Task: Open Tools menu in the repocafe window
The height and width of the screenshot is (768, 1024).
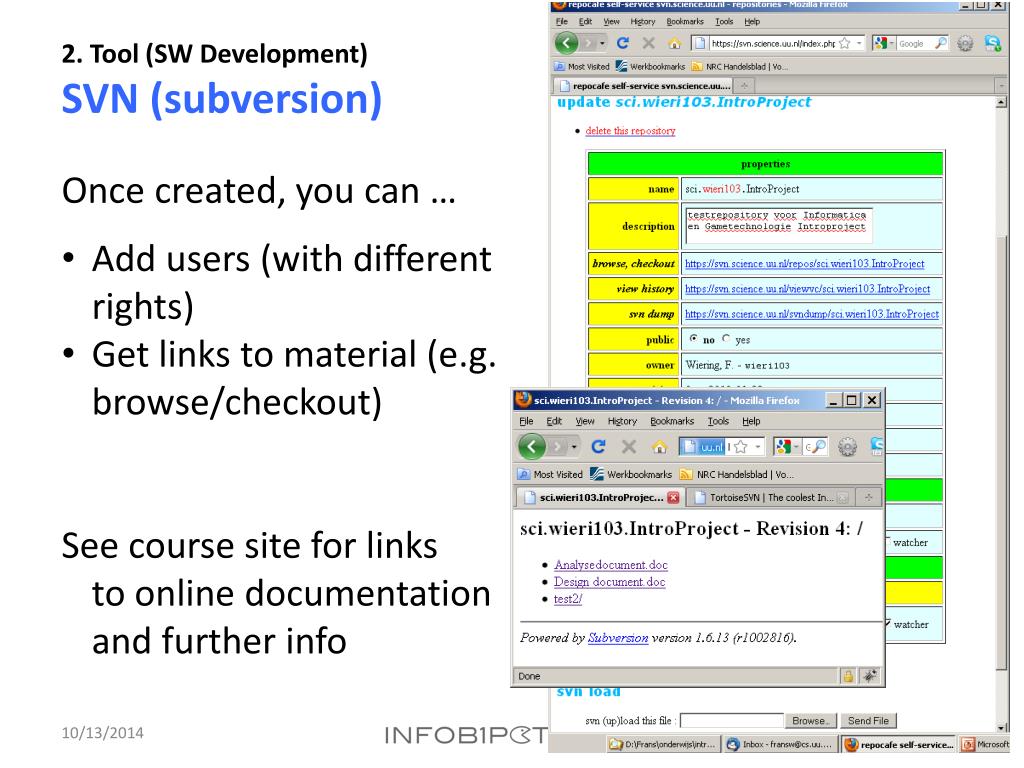Action: pyautogui.click(x=724, y=22)
